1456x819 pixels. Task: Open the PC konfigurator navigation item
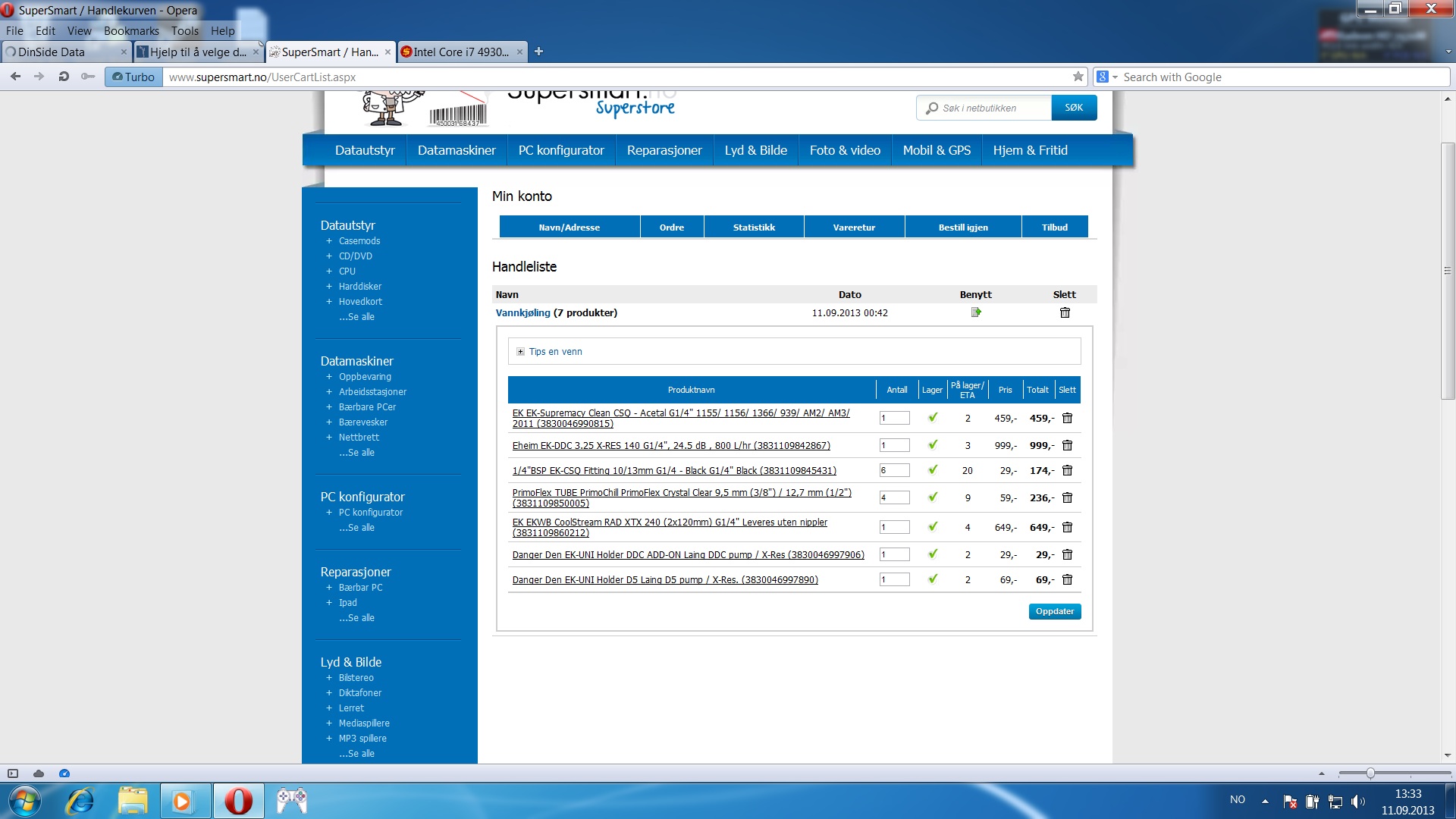coord(561,150)
